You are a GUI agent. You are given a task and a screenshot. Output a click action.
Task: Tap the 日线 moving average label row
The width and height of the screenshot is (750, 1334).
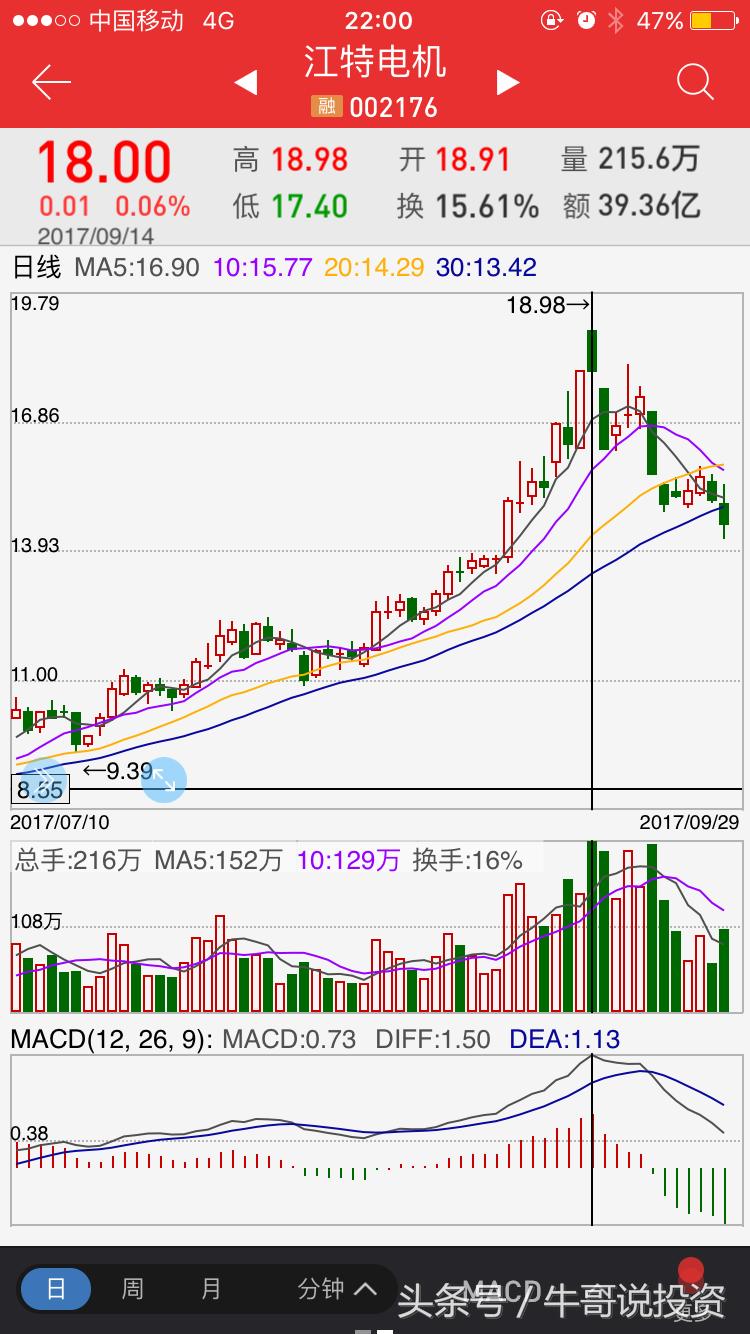pos(274,267)
